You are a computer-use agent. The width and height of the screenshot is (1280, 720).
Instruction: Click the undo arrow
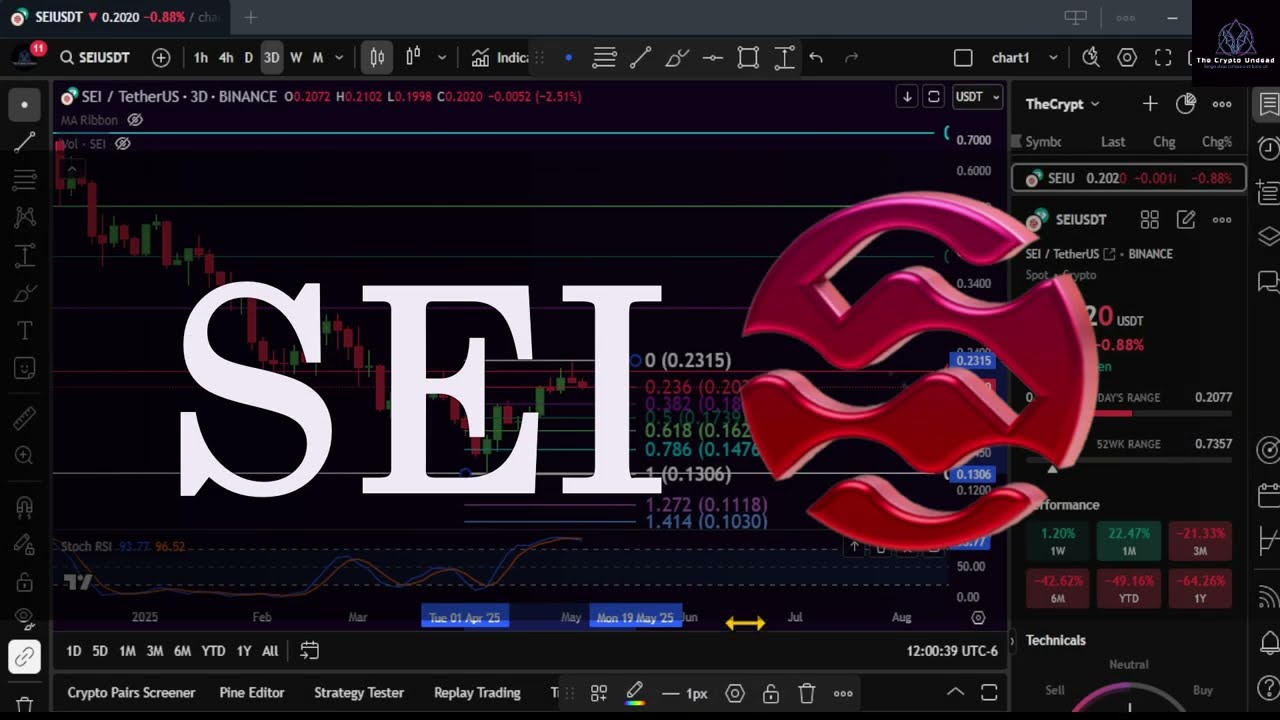pyautogui.click(x=816, y=58)
